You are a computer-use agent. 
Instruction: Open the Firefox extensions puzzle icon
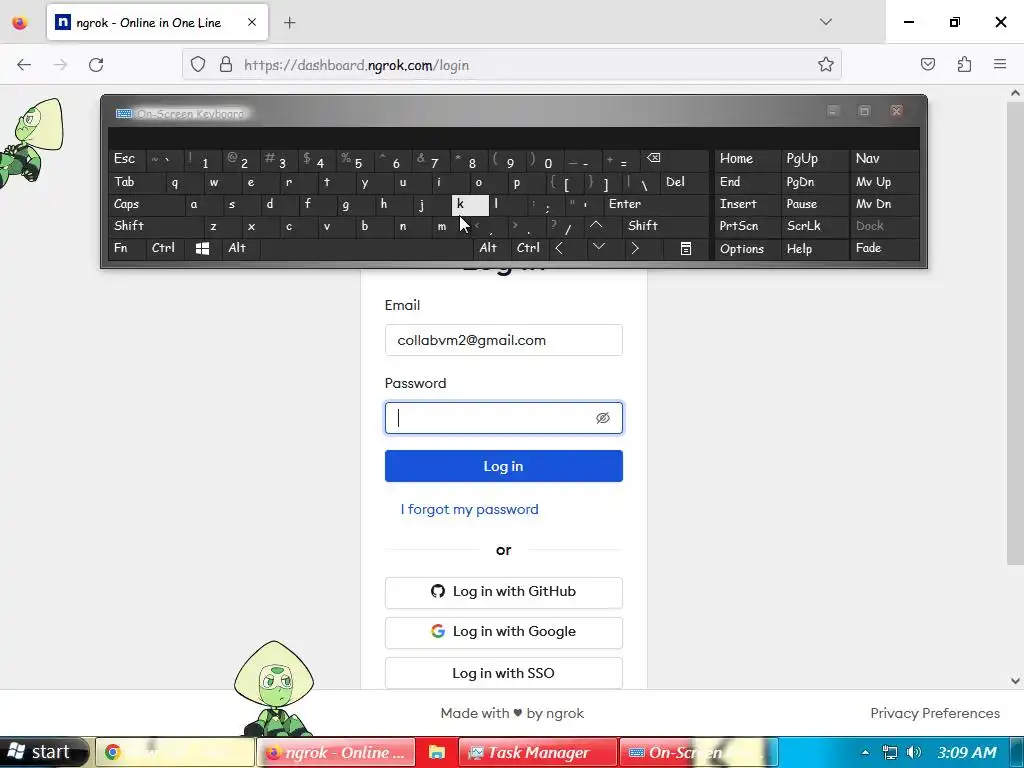point(964,65)
